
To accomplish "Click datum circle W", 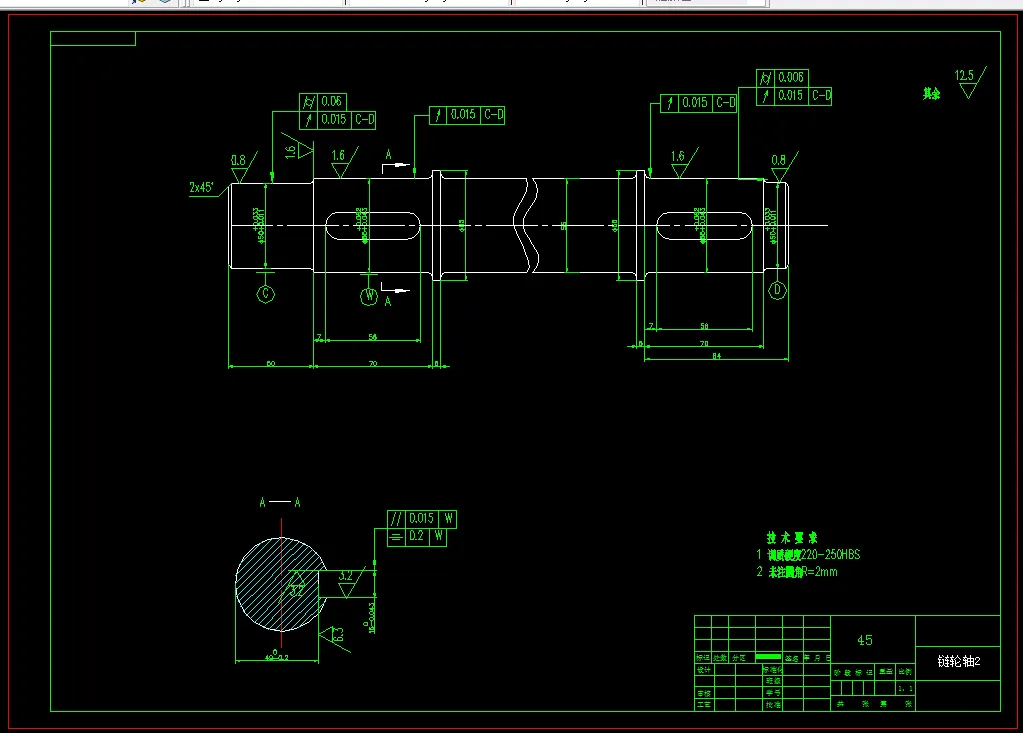I will coord(369,296).
